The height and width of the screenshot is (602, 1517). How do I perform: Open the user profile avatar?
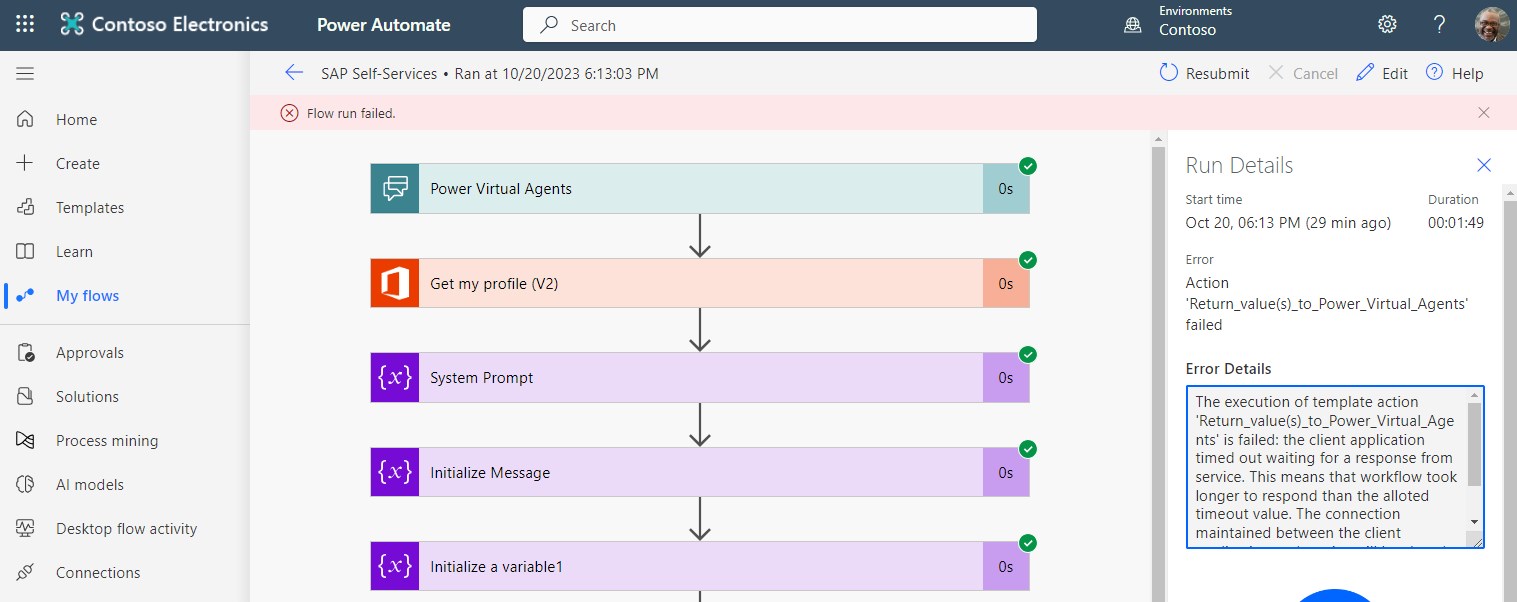click(1492, 25)
